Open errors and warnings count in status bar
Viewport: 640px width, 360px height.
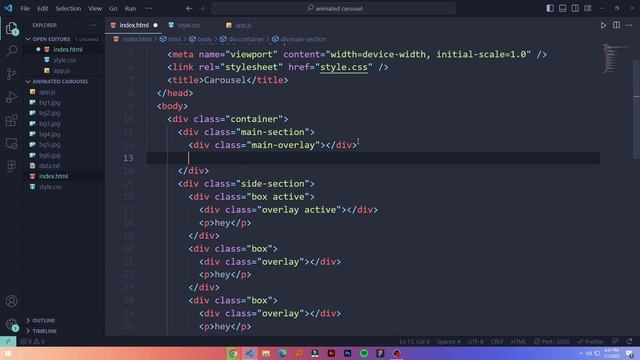click(x=33, y=342)
